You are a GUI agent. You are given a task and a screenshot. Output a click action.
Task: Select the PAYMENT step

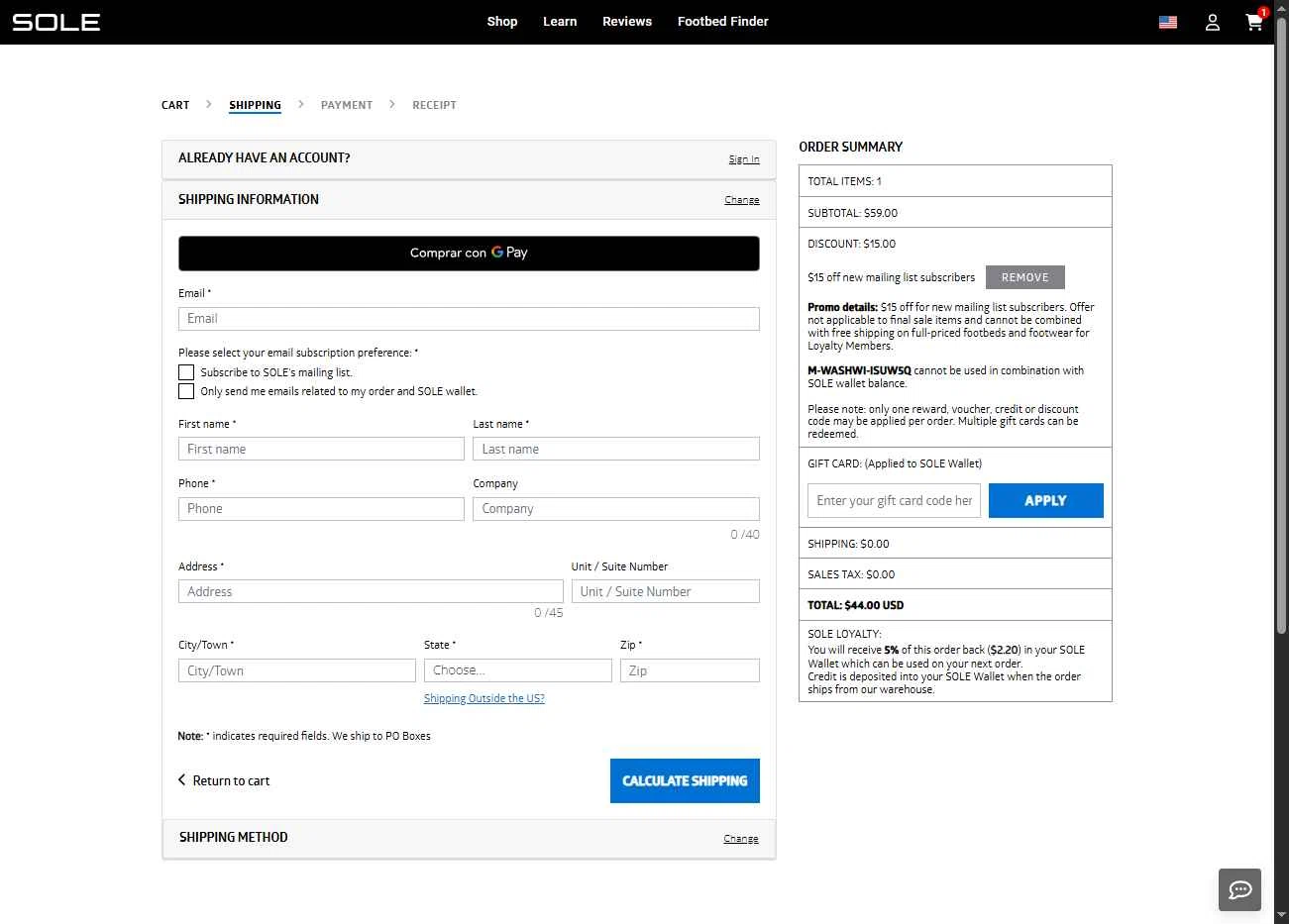pyautogui.click(x=347, y=105)
